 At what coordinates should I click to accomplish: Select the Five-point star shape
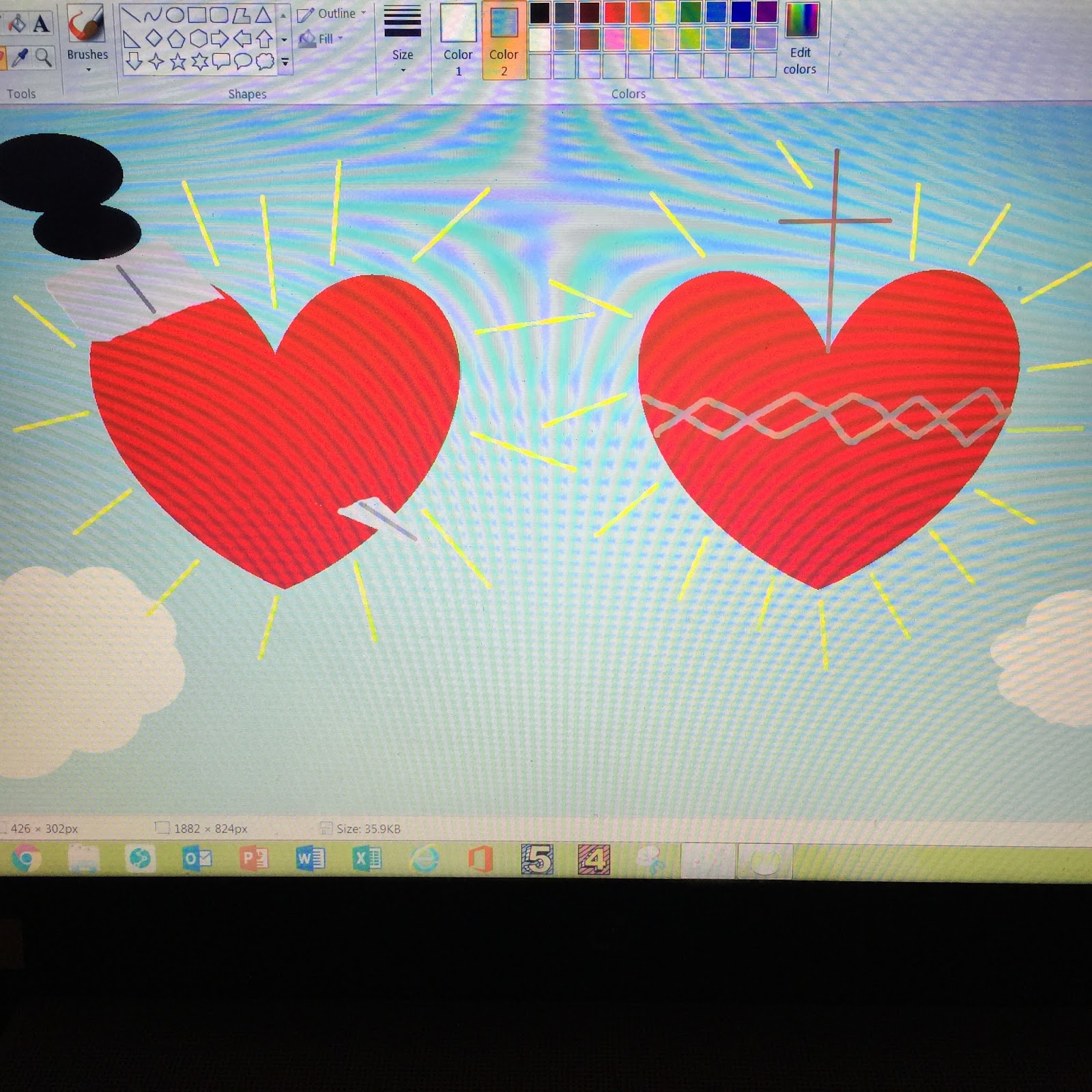click(x=178, y=62)
